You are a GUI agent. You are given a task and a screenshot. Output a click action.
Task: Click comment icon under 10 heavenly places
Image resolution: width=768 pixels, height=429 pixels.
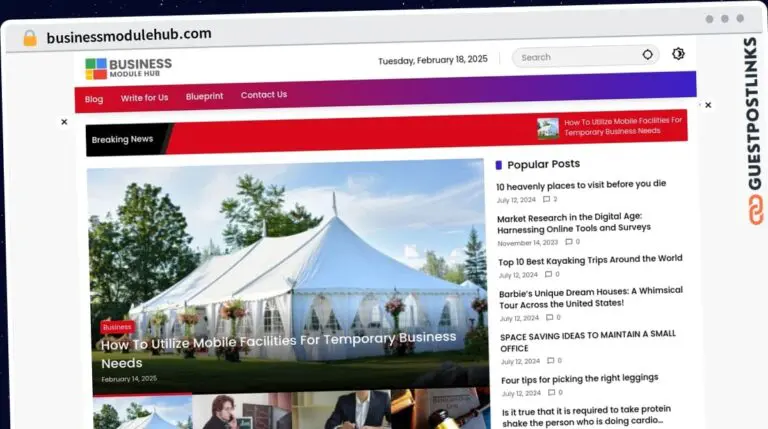click(546, 199)
